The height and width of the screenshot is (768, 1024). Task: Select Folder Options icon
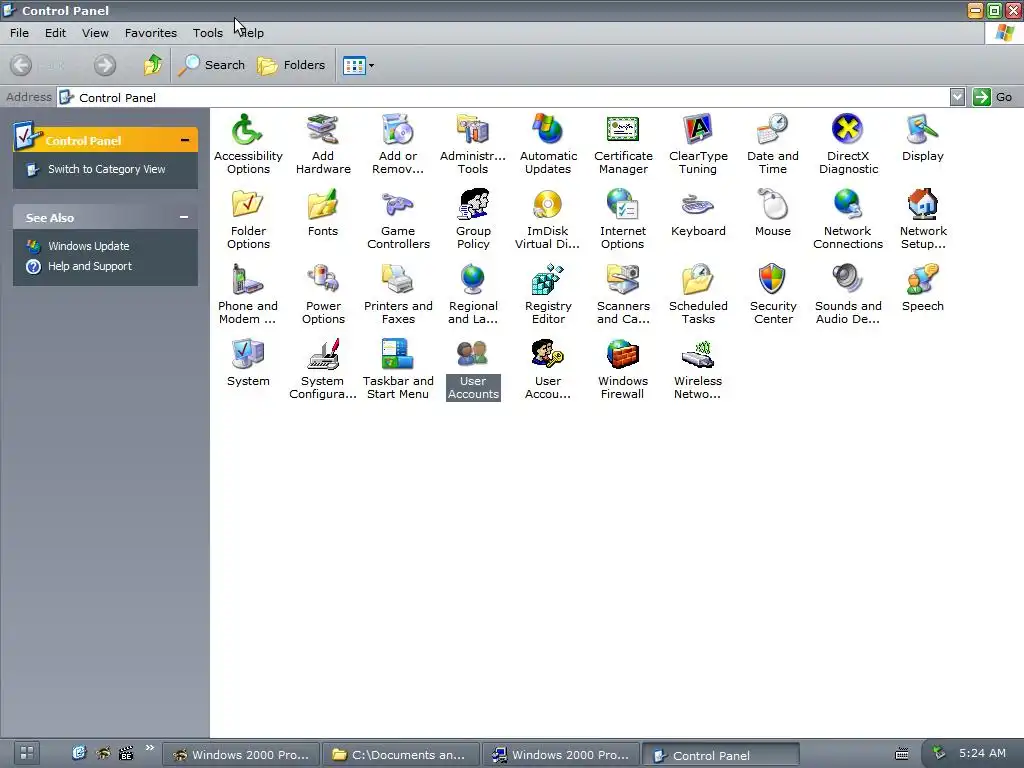pyautogui.click(x=248, y=219)
